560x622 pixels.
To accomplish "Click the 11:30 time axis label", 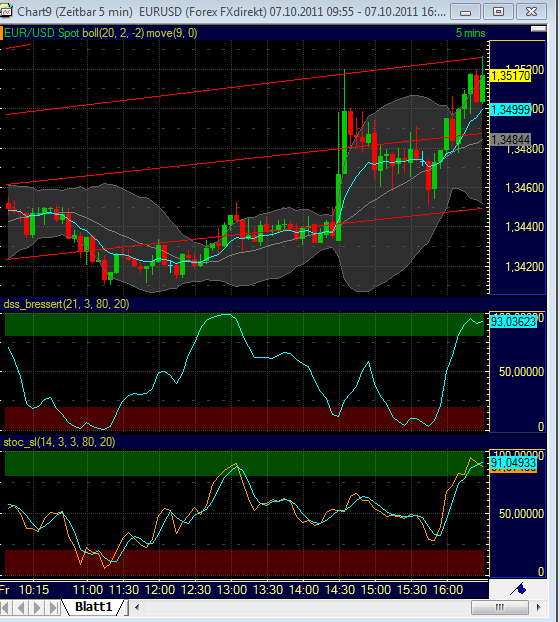I will 124,590.
